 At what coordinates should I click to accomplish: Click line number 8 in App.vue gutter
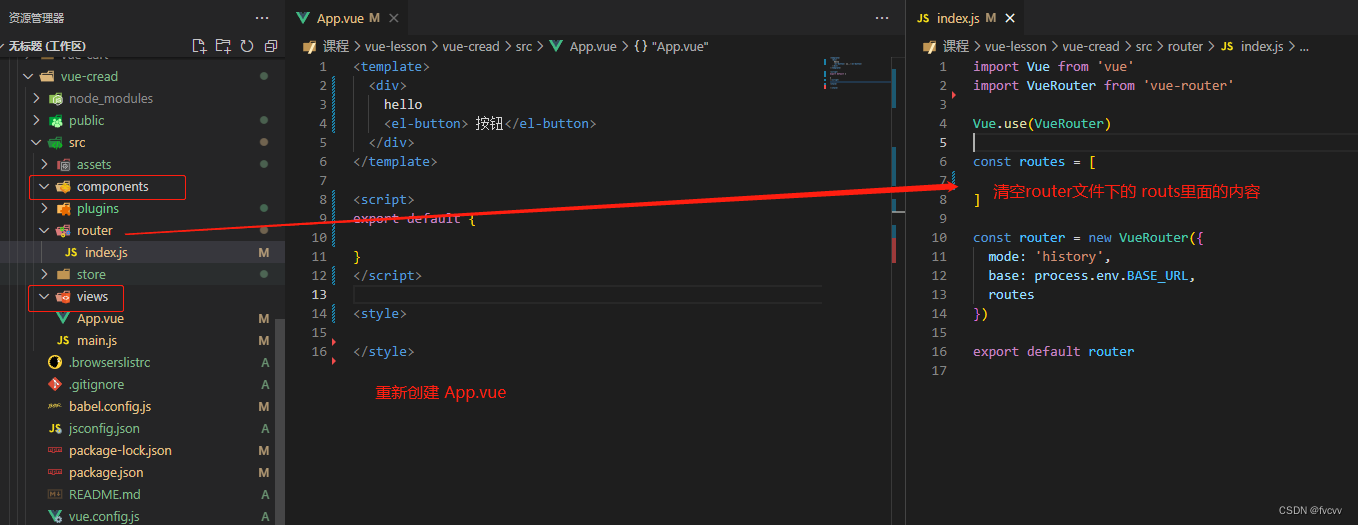click(322, 199)
